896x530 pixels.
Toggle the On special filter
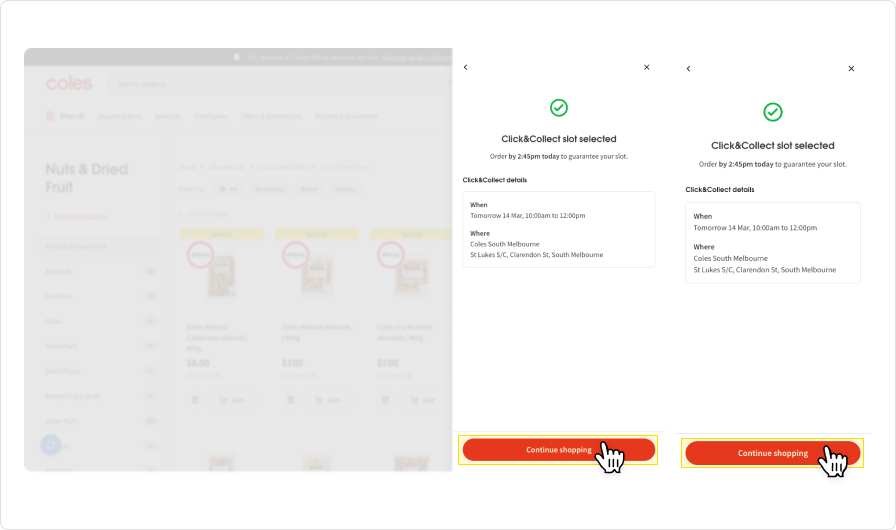[x=269, y=189]
